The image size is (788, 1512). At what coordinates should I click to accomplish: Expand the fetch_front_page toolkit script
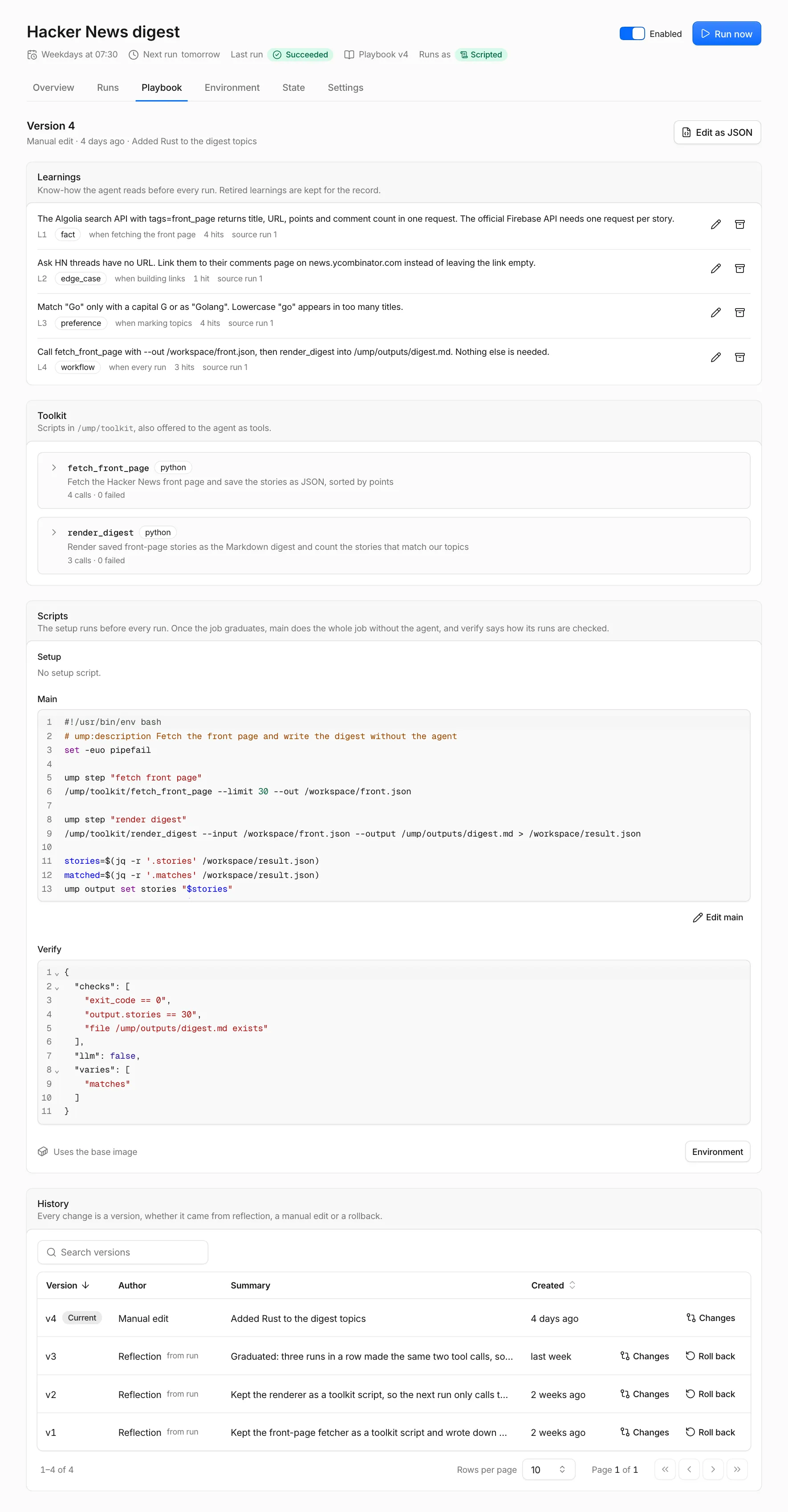54,468
